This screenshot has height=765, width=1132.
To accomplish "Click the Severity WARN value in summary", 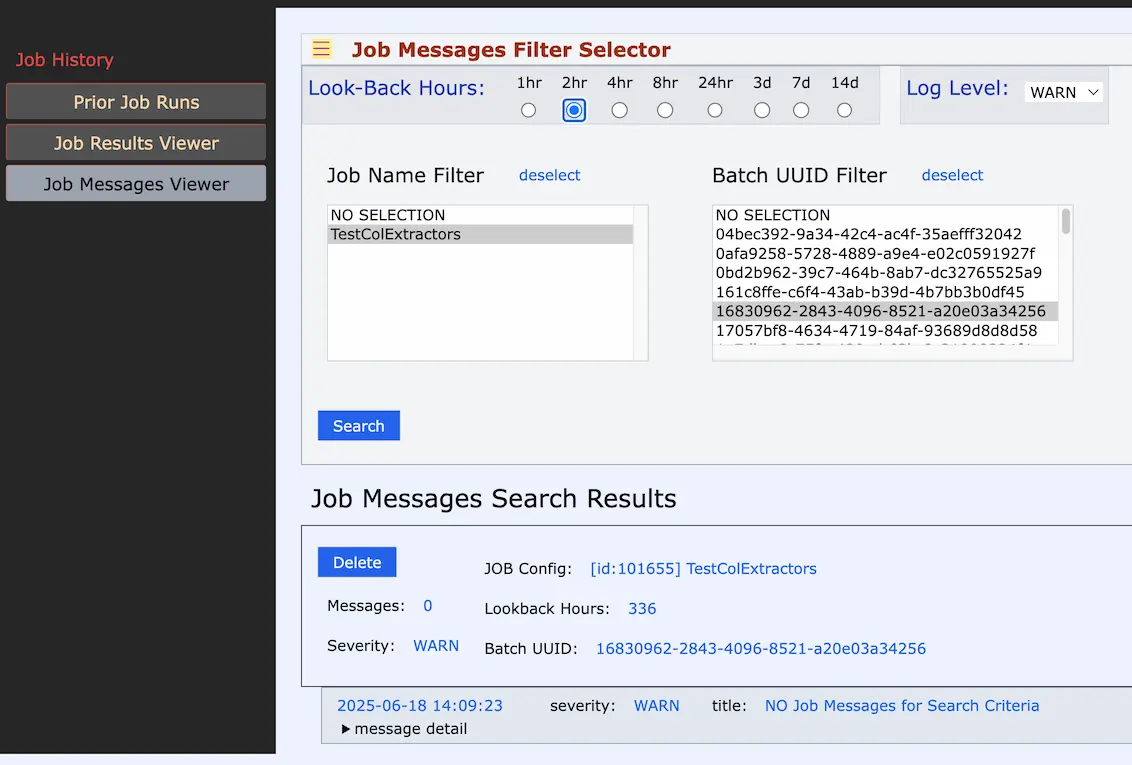I will point(436,646).
